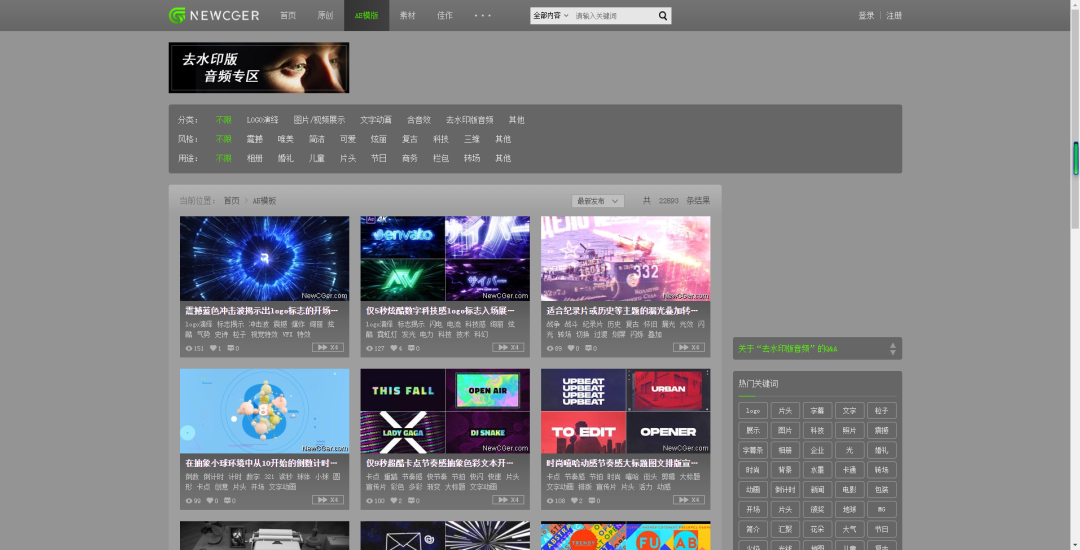Open the three-dots more menu in navigation
The width and height of the screenshot is (1080, 550).
coord(483,15)
